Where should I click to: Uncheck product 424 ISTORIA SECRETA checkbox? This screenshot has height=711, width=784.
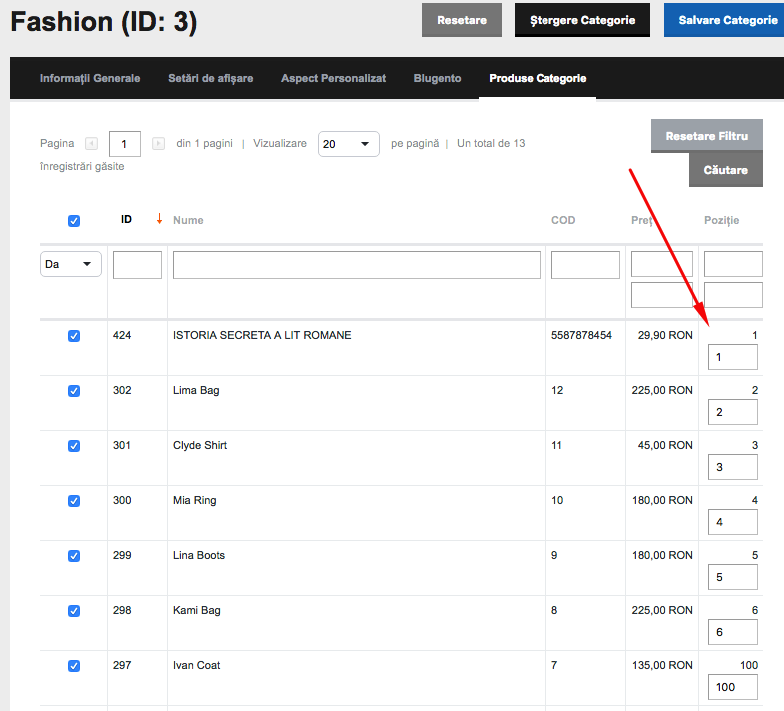click(74, 336)
